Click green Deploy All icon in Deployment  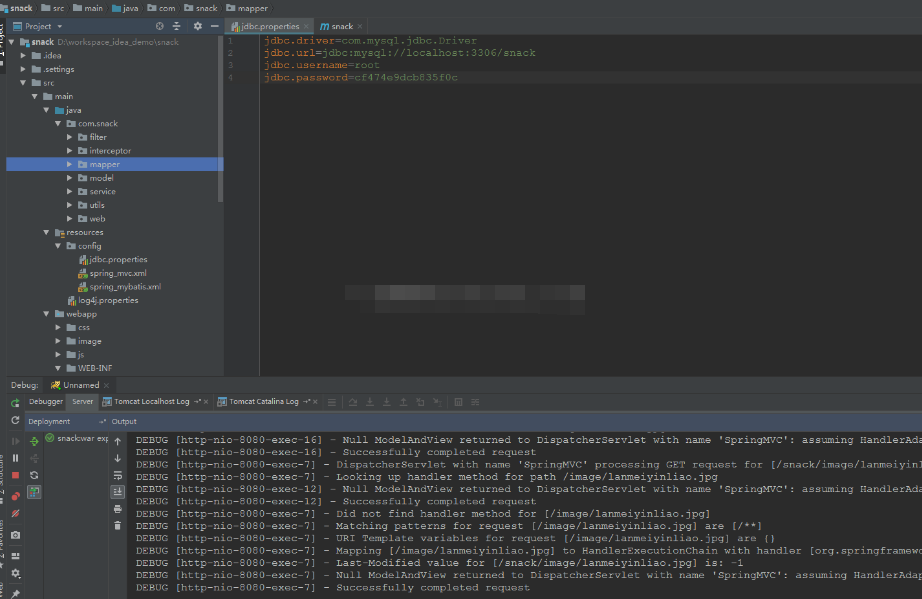pos(34,441)
